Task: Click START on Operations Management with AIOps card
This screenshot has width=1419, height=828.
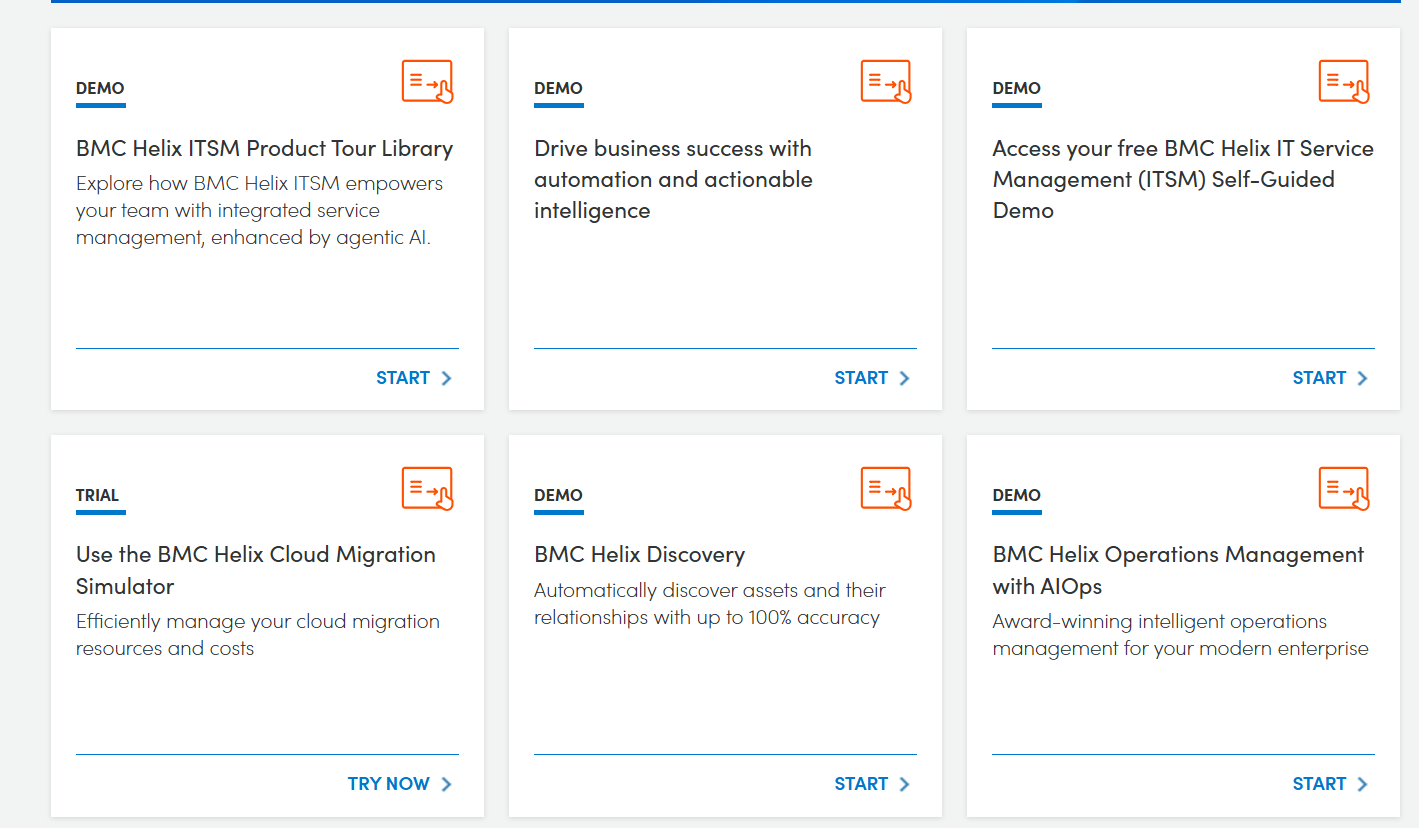Action: tap(1319, 784)
